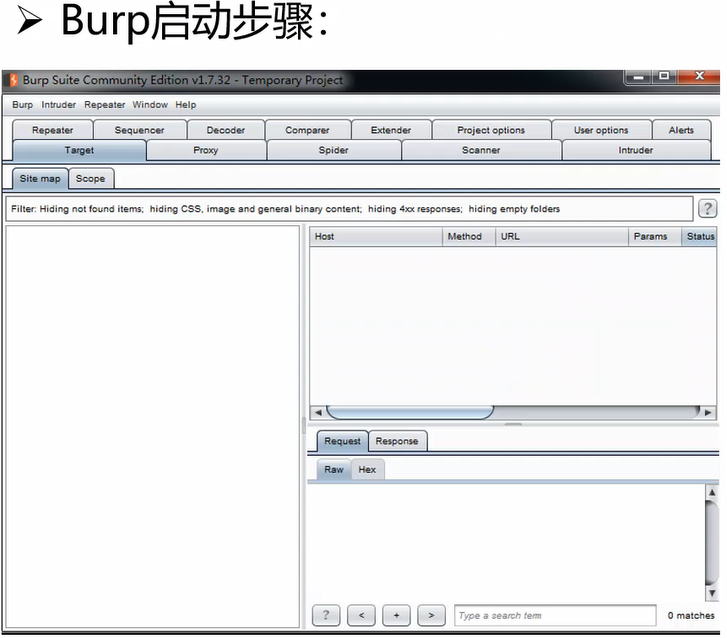Select the Response tab
This screenshot has height=638, width=727.
(397, 441)
